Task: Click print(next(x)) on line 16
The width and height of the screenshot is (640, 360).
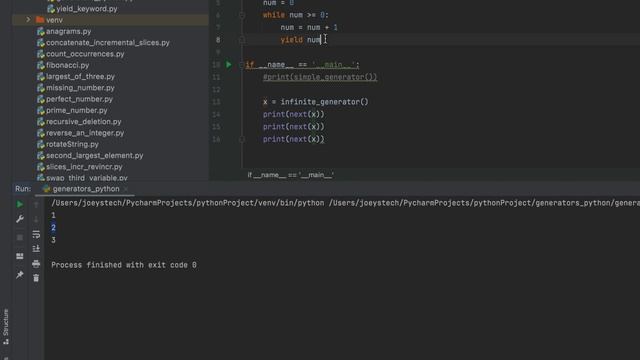Action: click(x=293, y=139)
